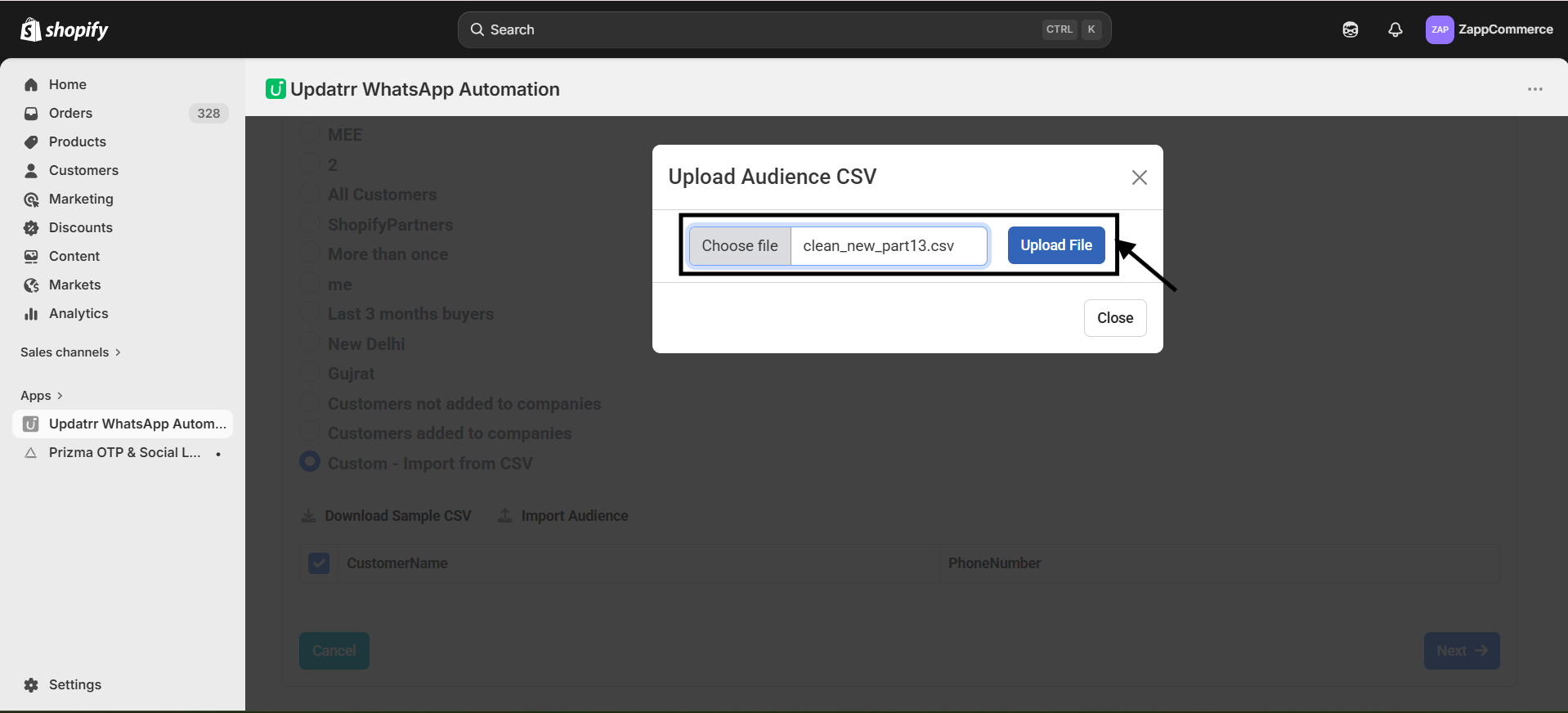Click the Settings gear icon

pos(31,685)
